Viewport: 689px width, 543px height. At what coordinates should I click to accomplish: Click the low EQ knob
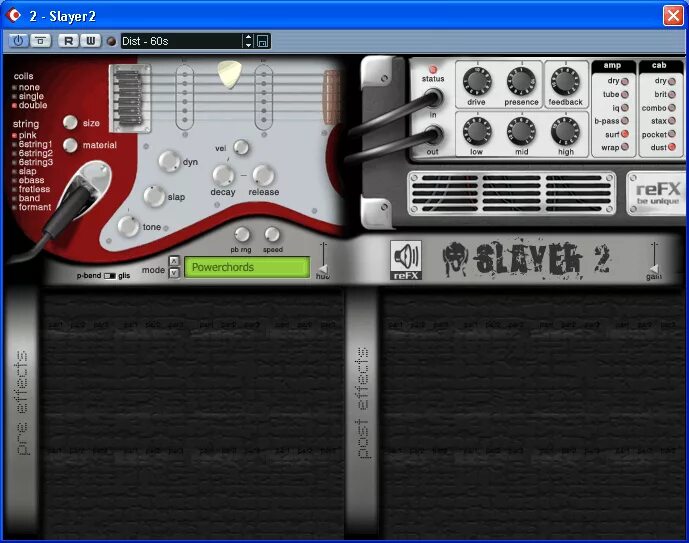(476, 131)
